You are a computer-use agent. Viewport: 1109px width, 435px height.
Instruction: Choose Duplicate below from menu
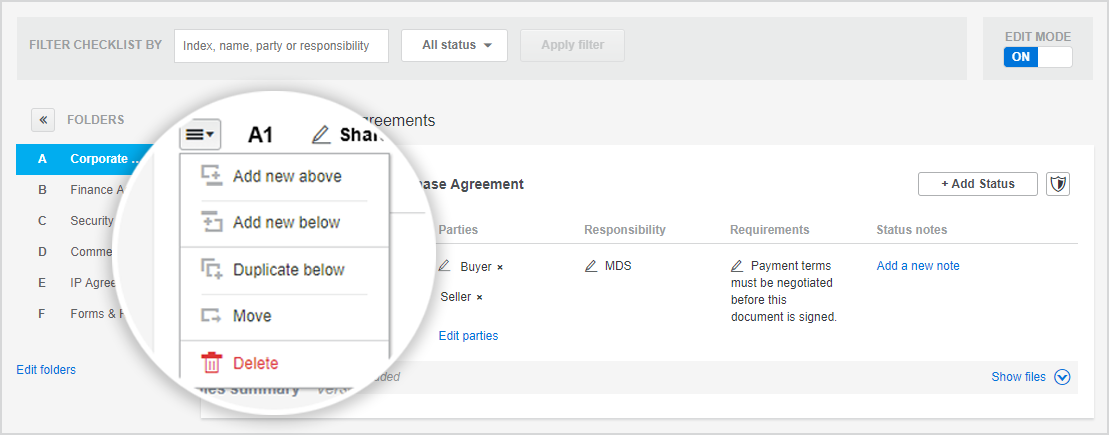pyautogui.click(x=288, y=270)
